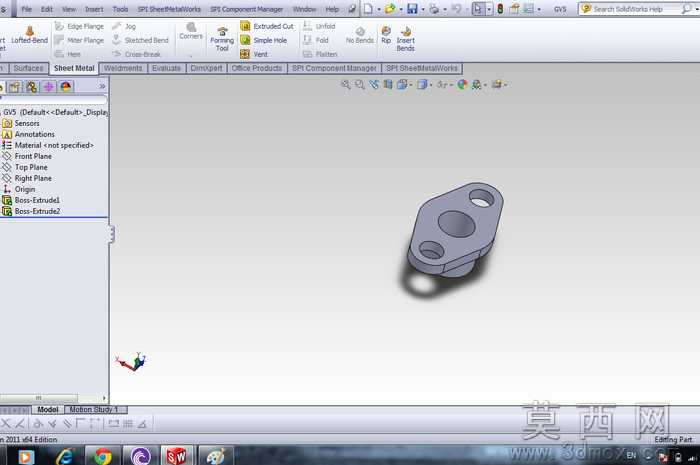Open the Print dropdown arrow
The width and height of the screenshot is (700, 465).
point(445,9)
